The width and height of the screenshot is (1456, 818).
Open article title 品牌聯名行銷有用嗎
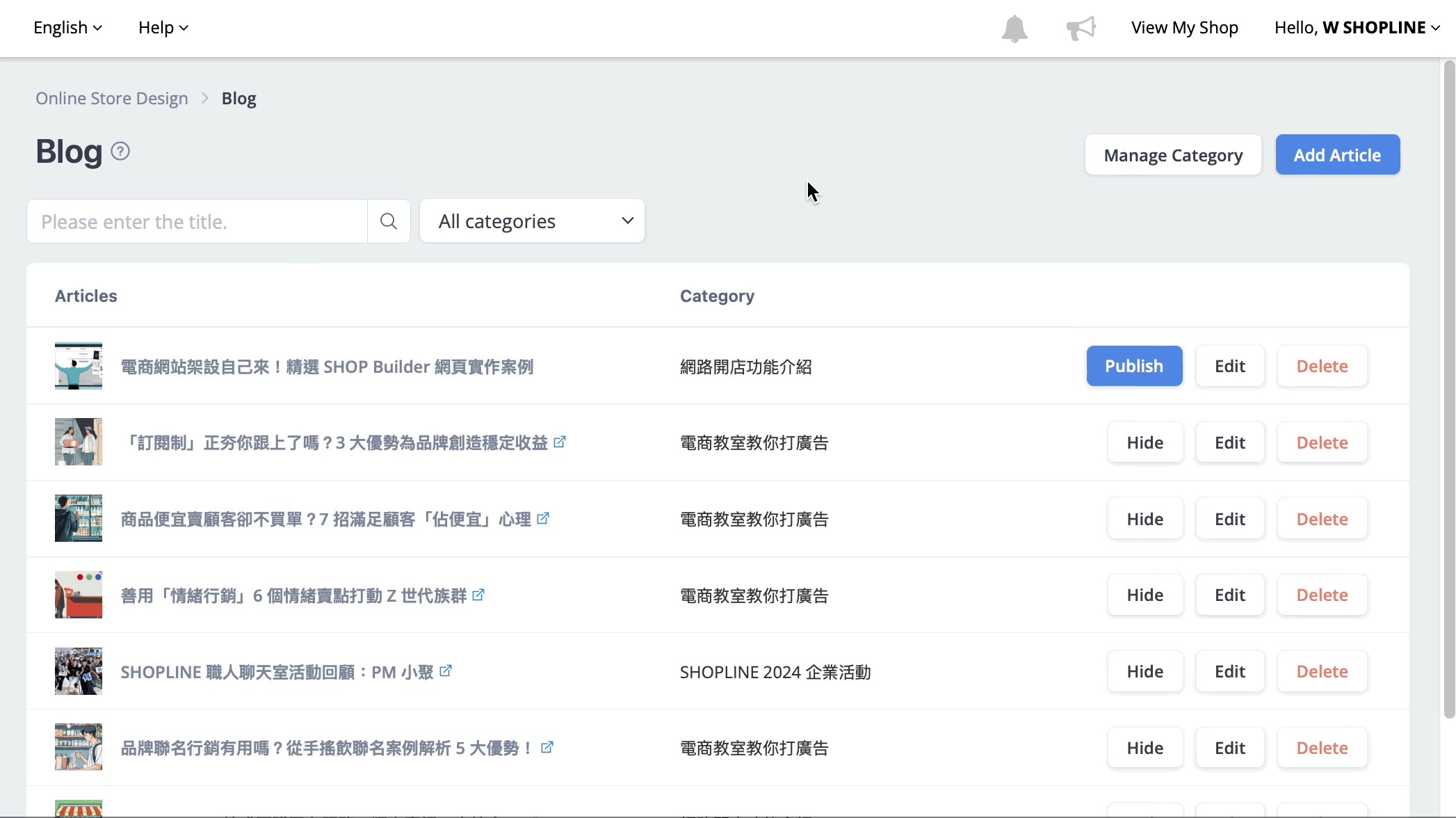pyautogui.click(x=328, y=748)
